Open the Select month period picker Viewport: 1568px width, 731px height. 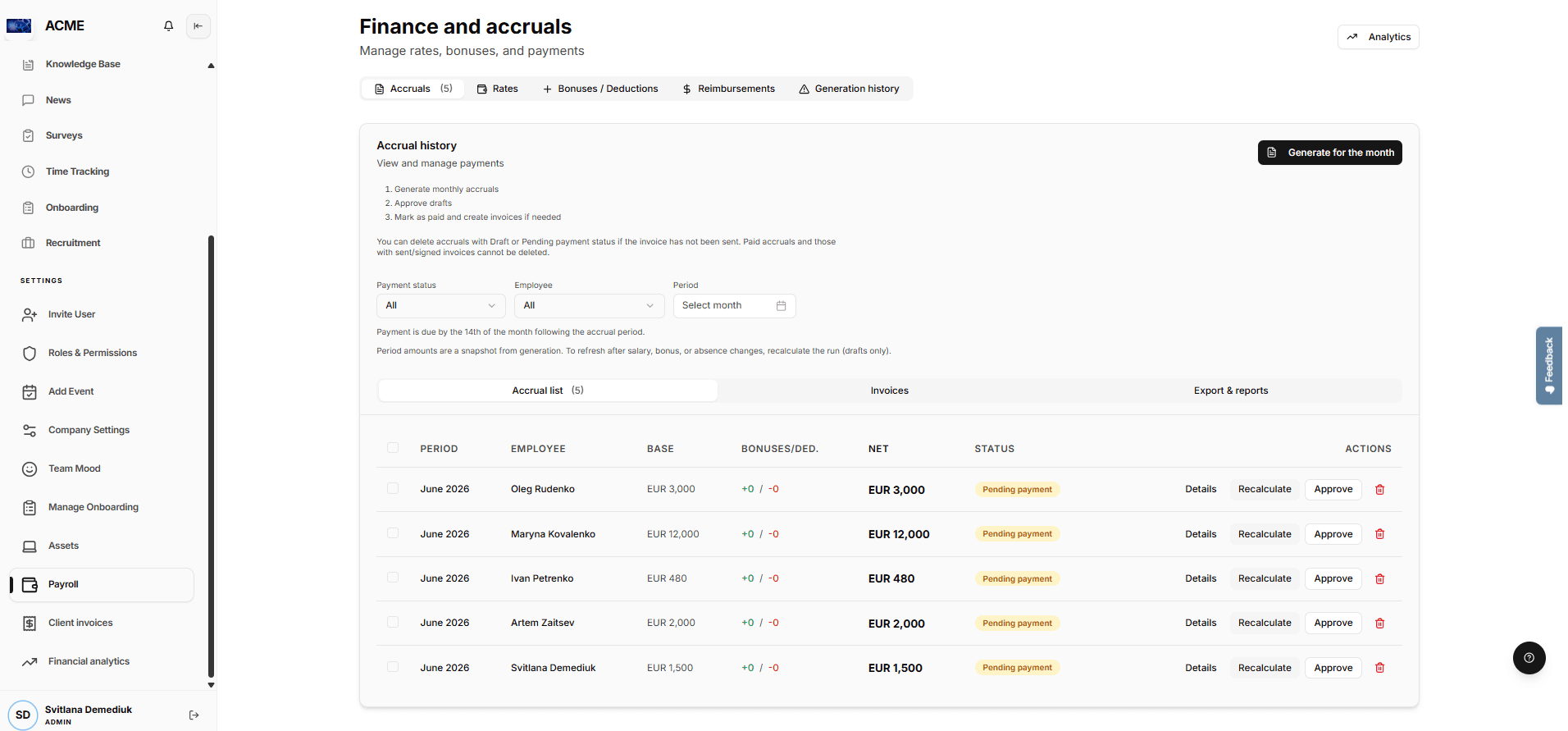734,305
